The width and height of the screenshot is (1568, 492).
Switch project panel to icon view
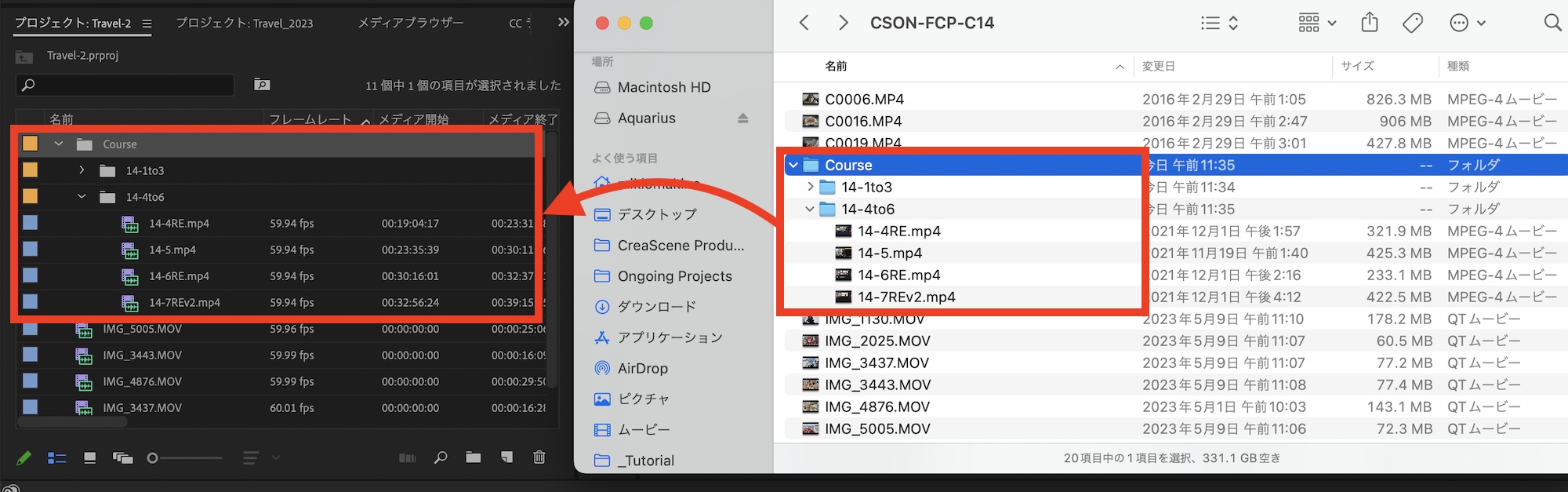90,458
